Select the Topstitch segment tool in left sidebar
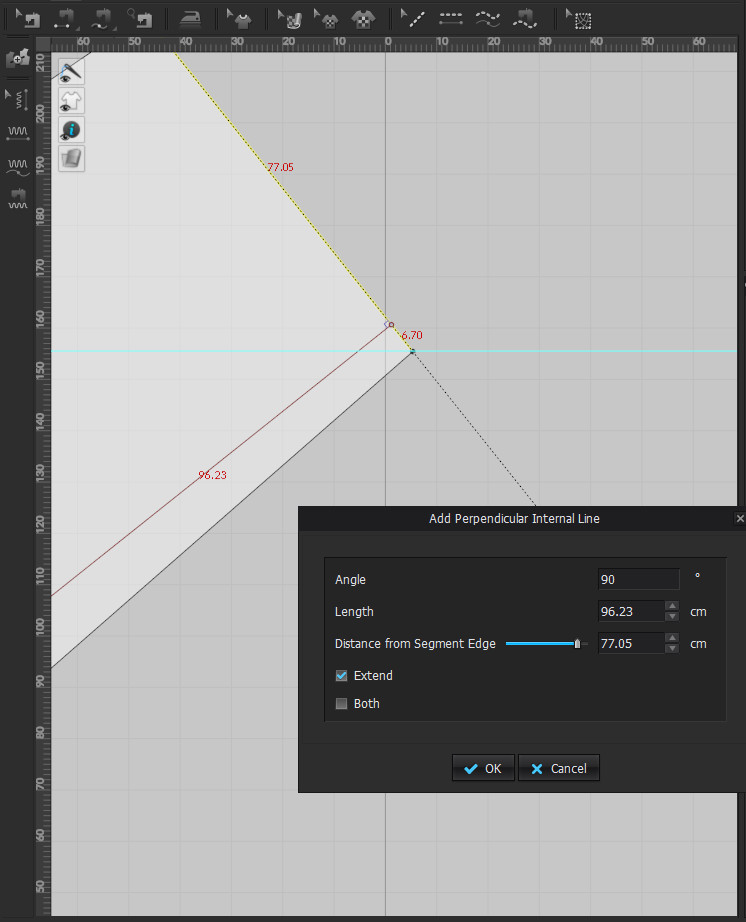The height and width of the screenshot is (922, 746). [x=18, y=132]
